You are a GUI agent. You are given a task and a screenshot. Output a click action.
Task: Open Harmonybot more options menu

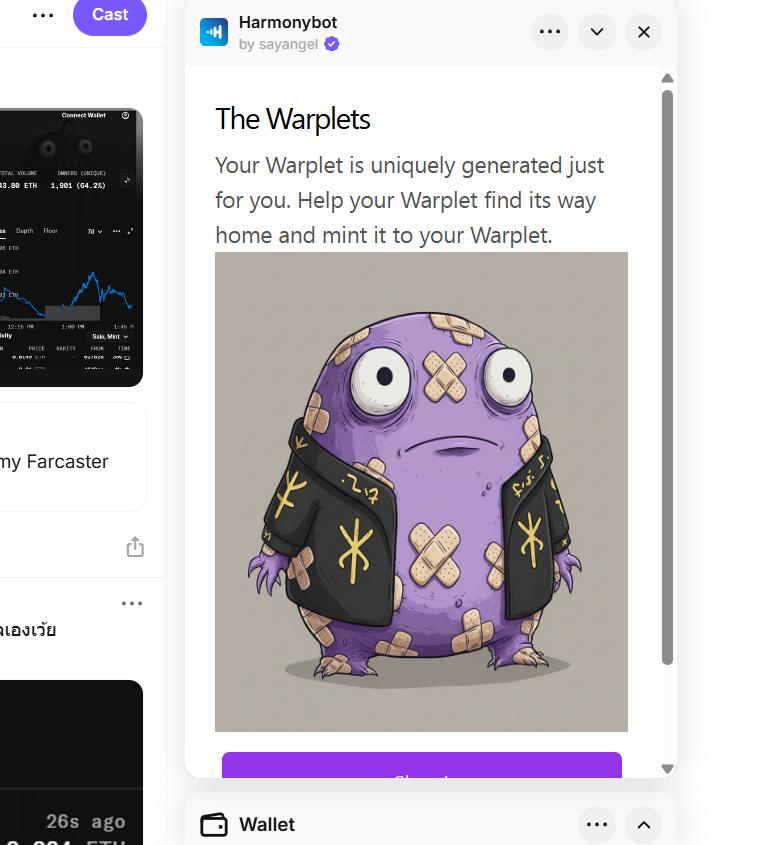tap(550, 32)
